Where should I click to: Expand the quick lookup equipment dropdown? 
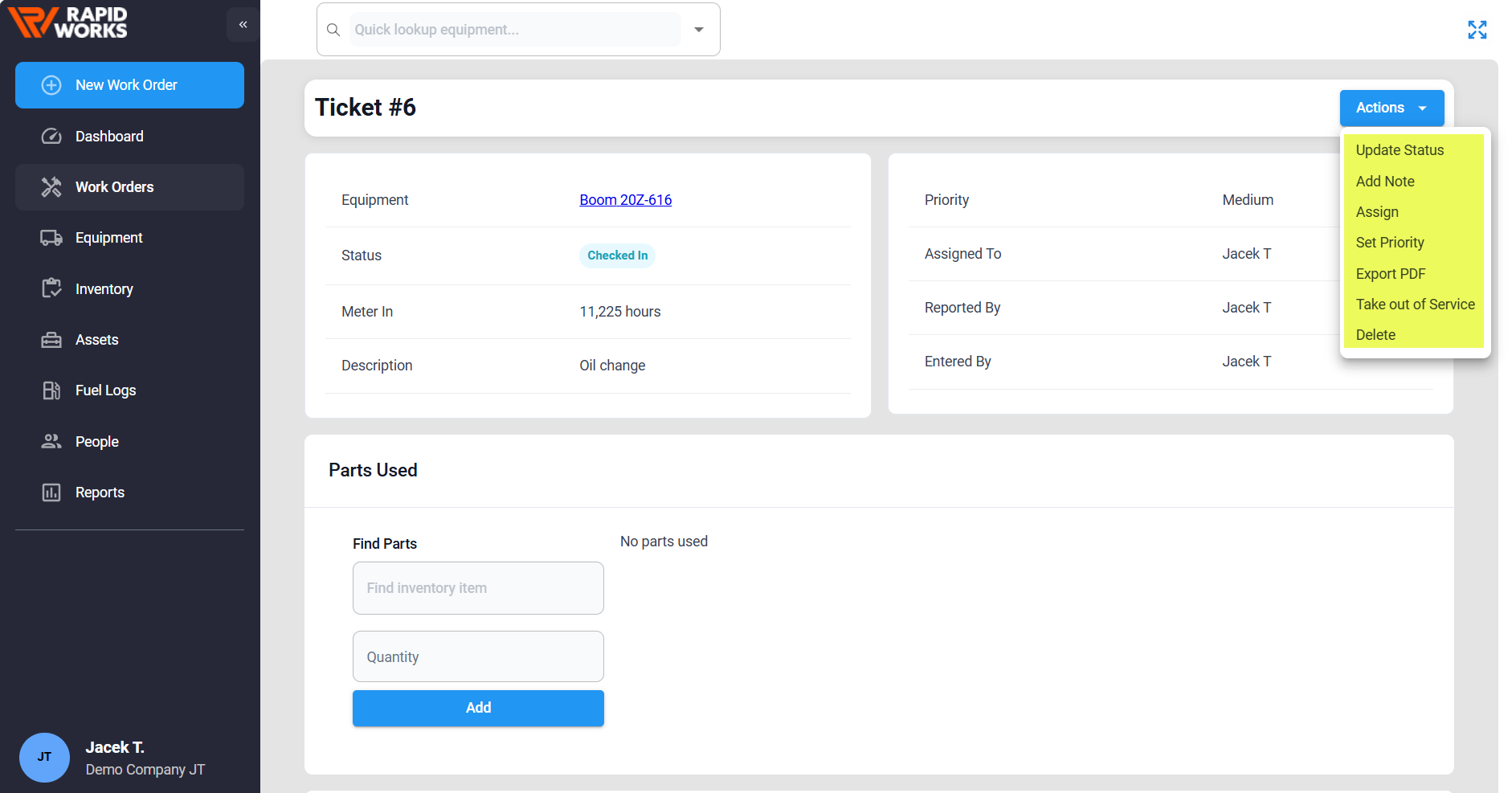tap(699, 30)
